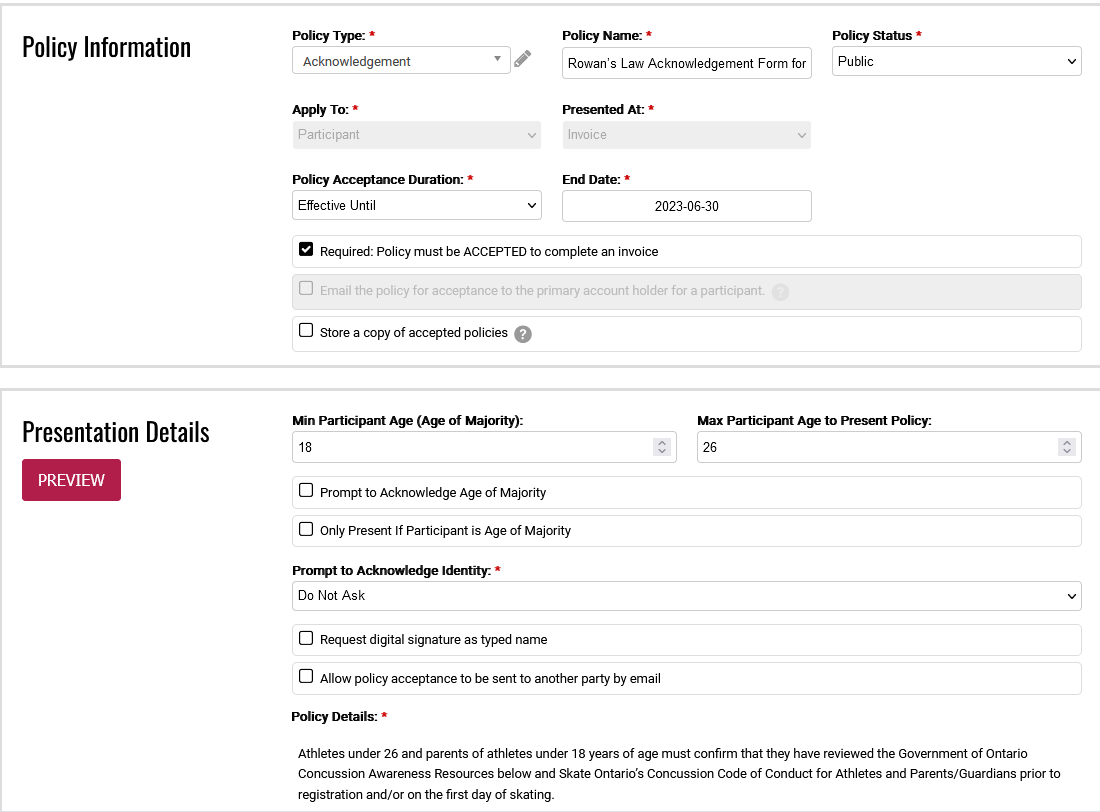Enable Store a copy of accepted policies

(306, 331)
